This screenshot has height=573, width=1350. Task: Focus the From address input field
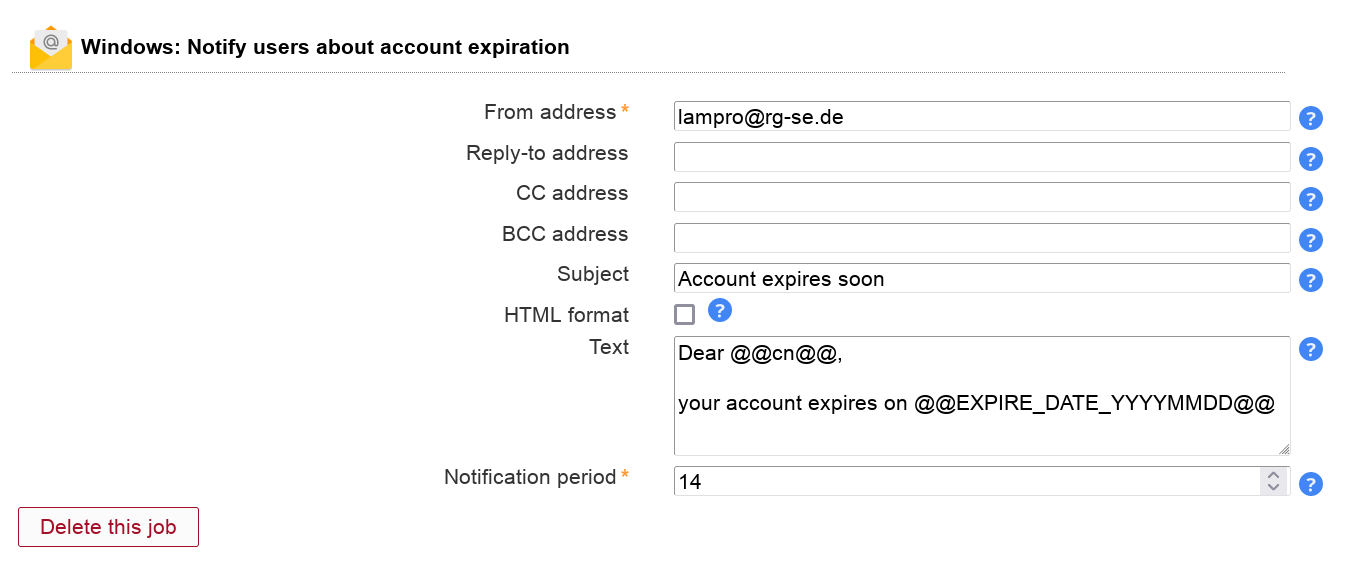coord(981,116)
